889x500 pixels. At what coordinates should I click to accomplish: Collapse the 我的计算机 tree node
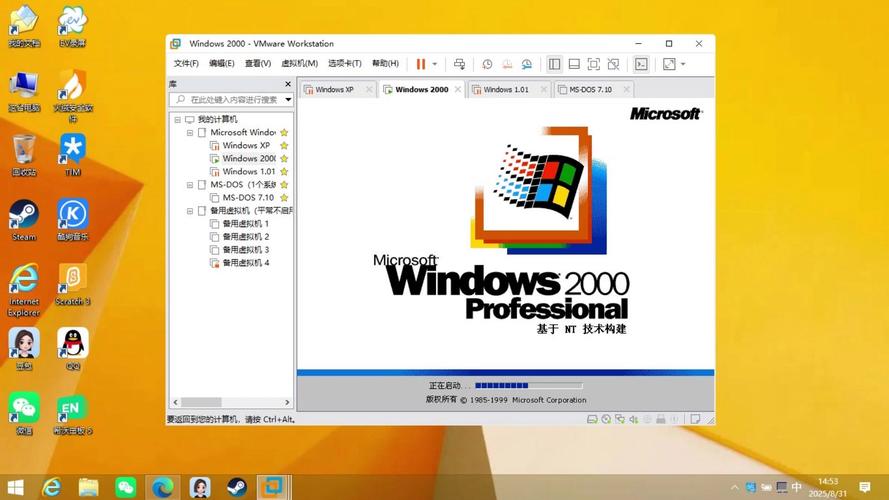pos(177,120)
